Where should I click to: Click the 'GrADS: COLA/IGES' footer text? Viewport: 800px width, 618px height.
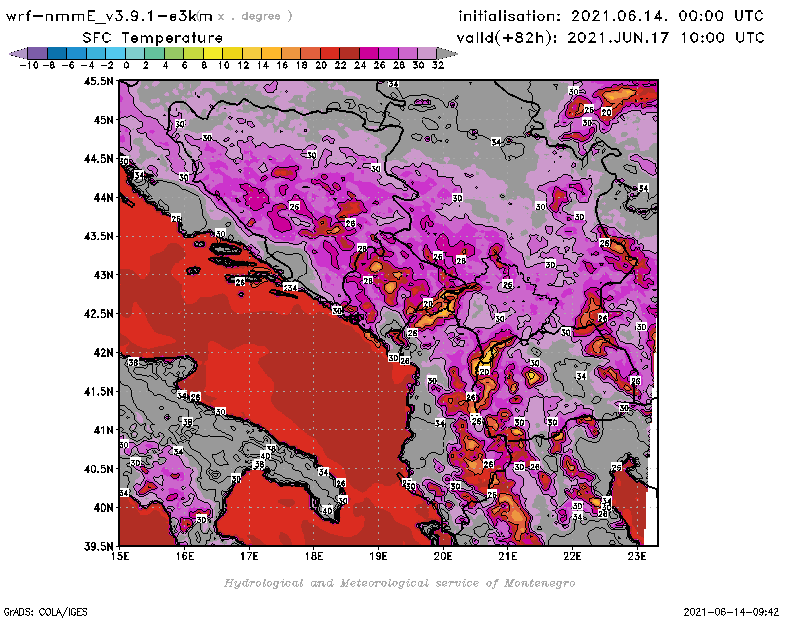(45, 612)
